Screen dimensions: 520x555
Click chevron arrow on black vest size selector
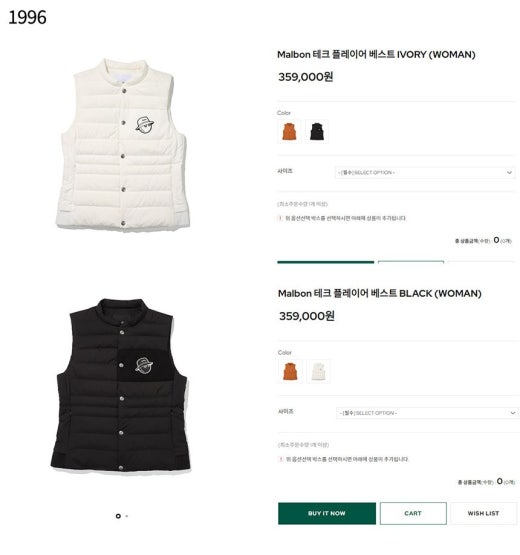pyautogui.click(x=512, y=413)
